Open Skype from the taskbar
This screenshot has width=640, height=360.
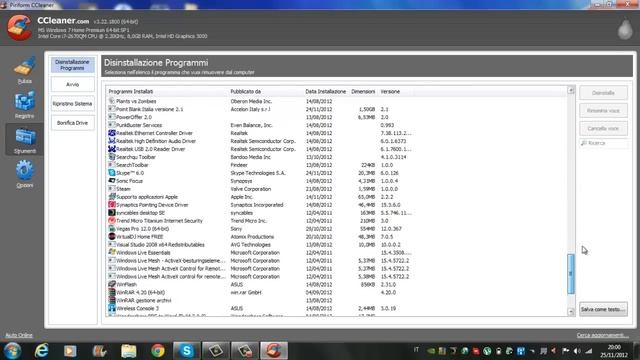pyautogui.click(x=187, y=351)
